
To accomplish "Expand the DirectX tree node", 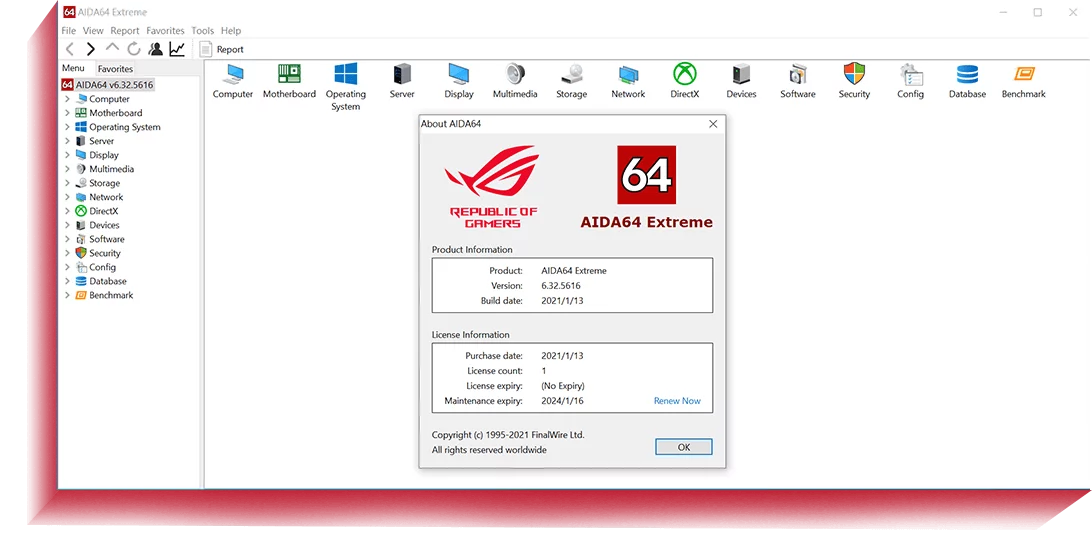I will 68,211.
